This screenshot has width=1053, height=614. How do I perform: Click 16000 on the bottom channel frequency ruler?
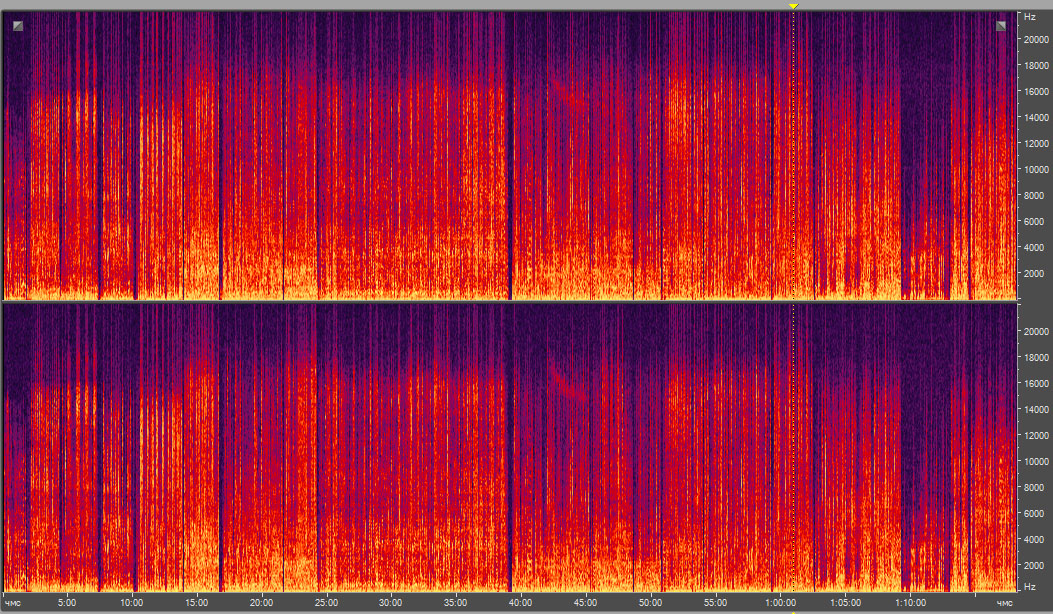pos(1034,383)
